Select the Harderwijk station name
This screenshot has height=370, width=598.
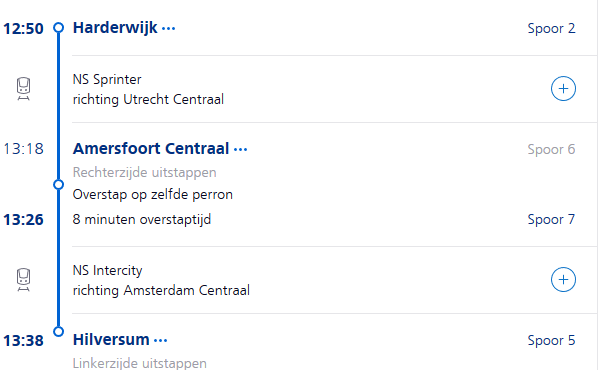115,28
